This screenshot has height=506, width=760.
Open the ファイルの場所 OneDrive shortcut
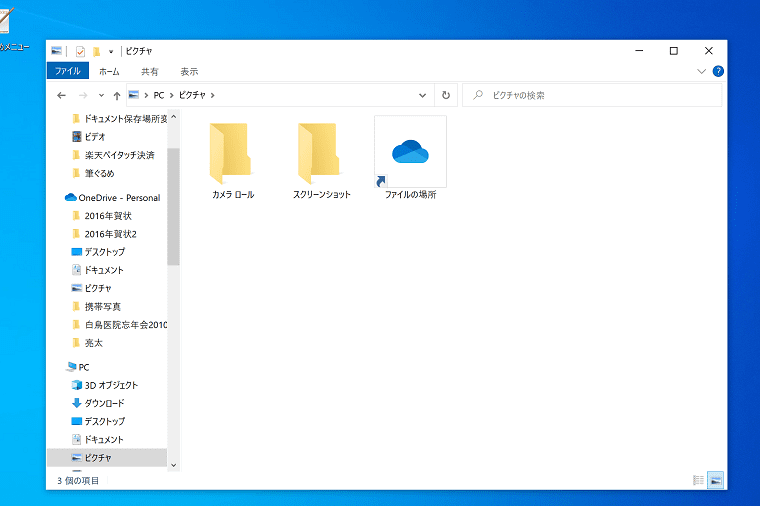coord(411,158)
